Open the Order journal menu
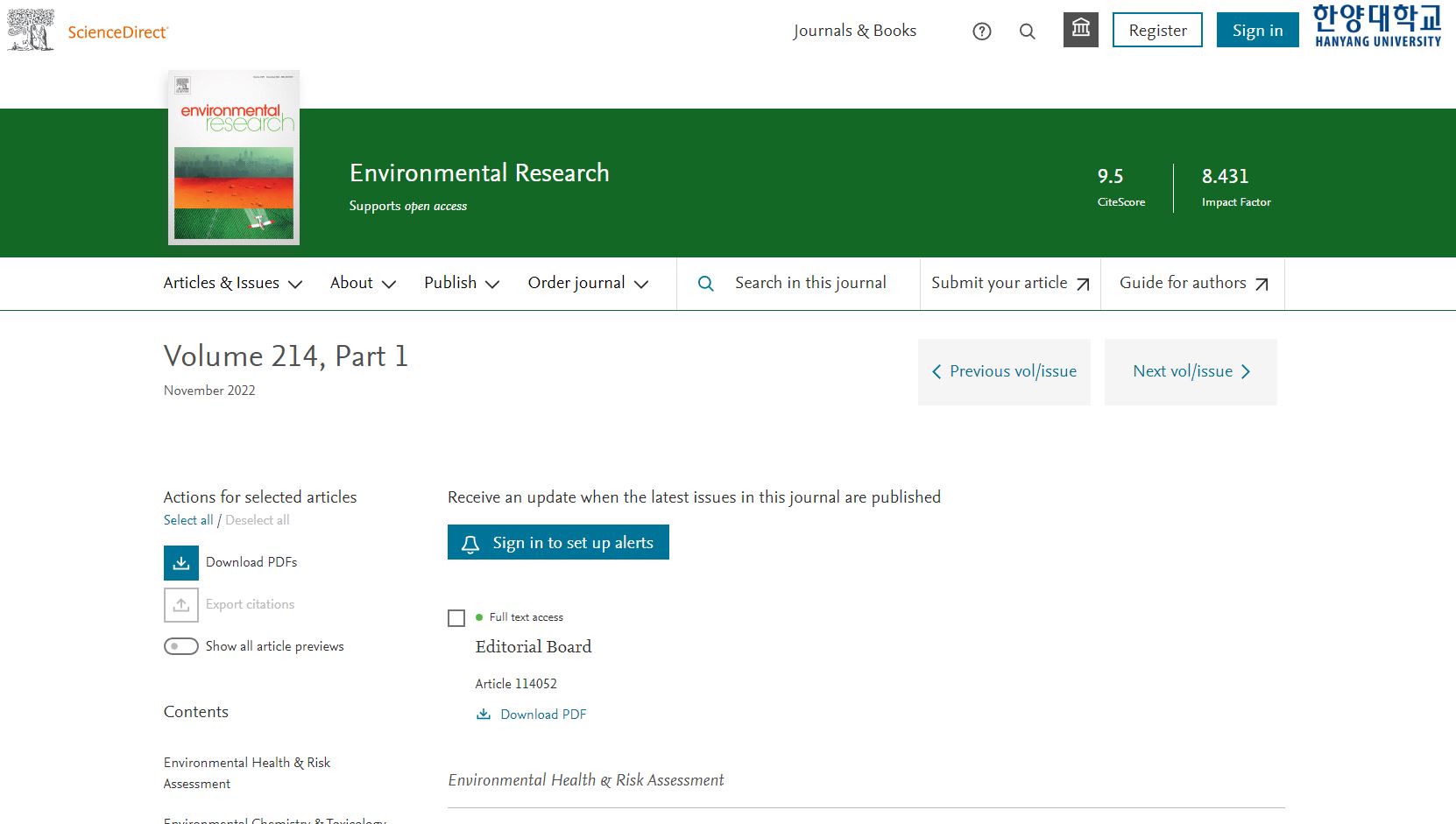1456x824 pixels. pyautogui.click(x=588, y=283)
